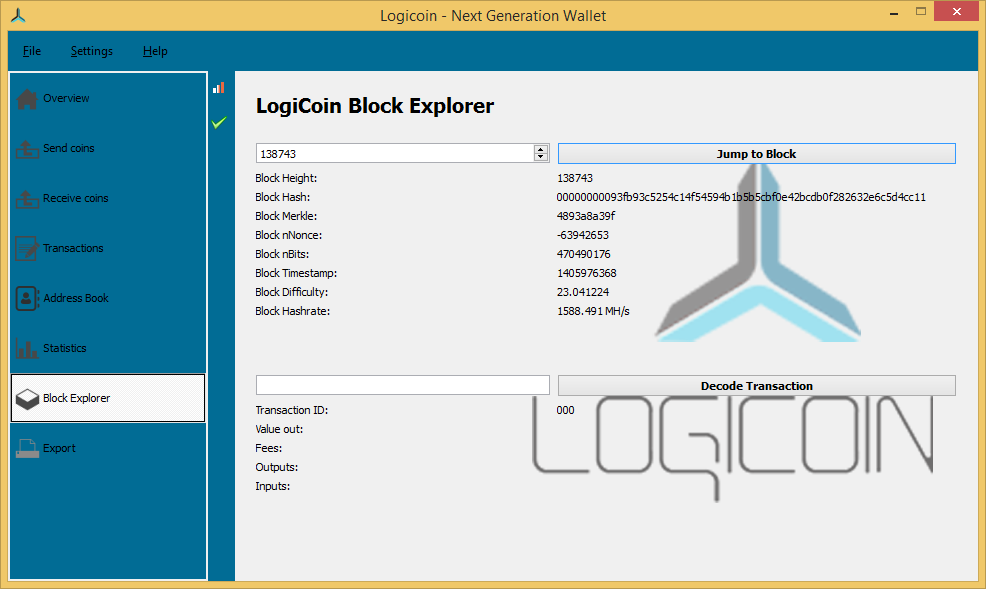Focus the transaction ID input field
The height and width of the screenshot is (589, 986).
[x=402, y=385]
